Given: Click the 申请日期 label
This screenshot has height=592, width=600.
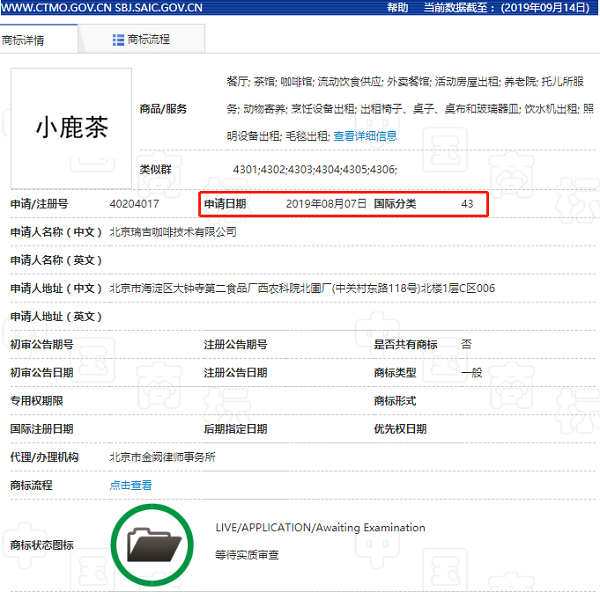Looking at the screenshot, I should (x=225, y=204).
